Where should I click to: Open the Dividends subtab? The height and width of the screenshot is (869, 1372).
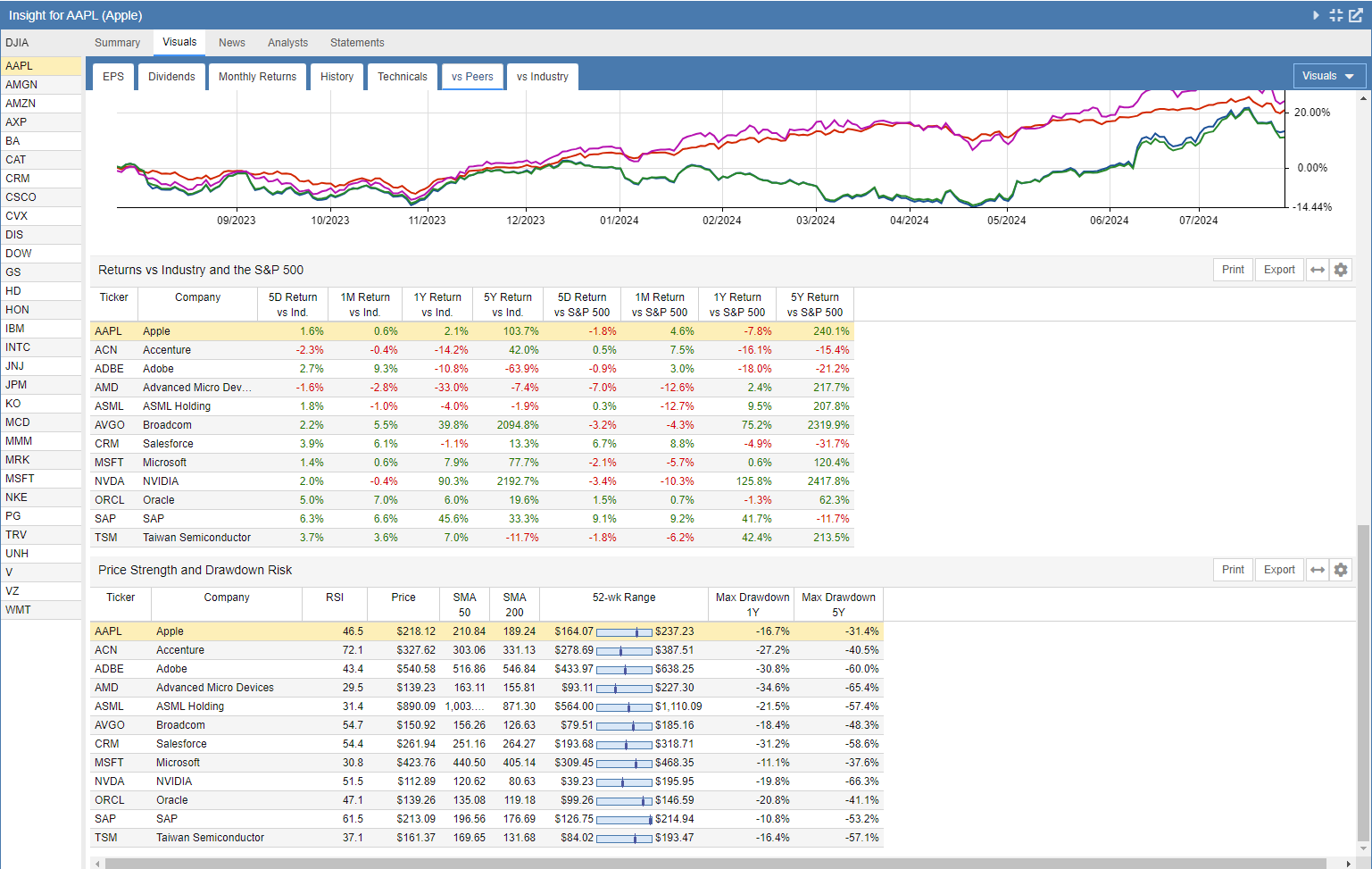point(171,77)
